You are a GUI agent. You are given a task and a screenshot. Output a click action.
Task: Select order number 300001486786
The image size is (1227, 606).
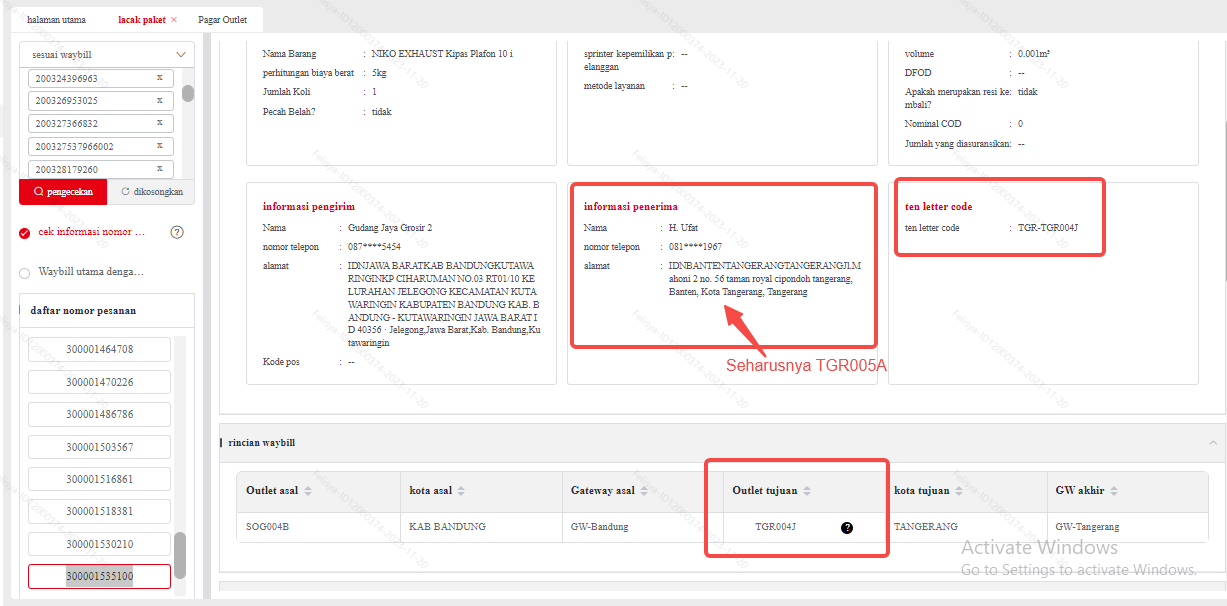point(99,414)
